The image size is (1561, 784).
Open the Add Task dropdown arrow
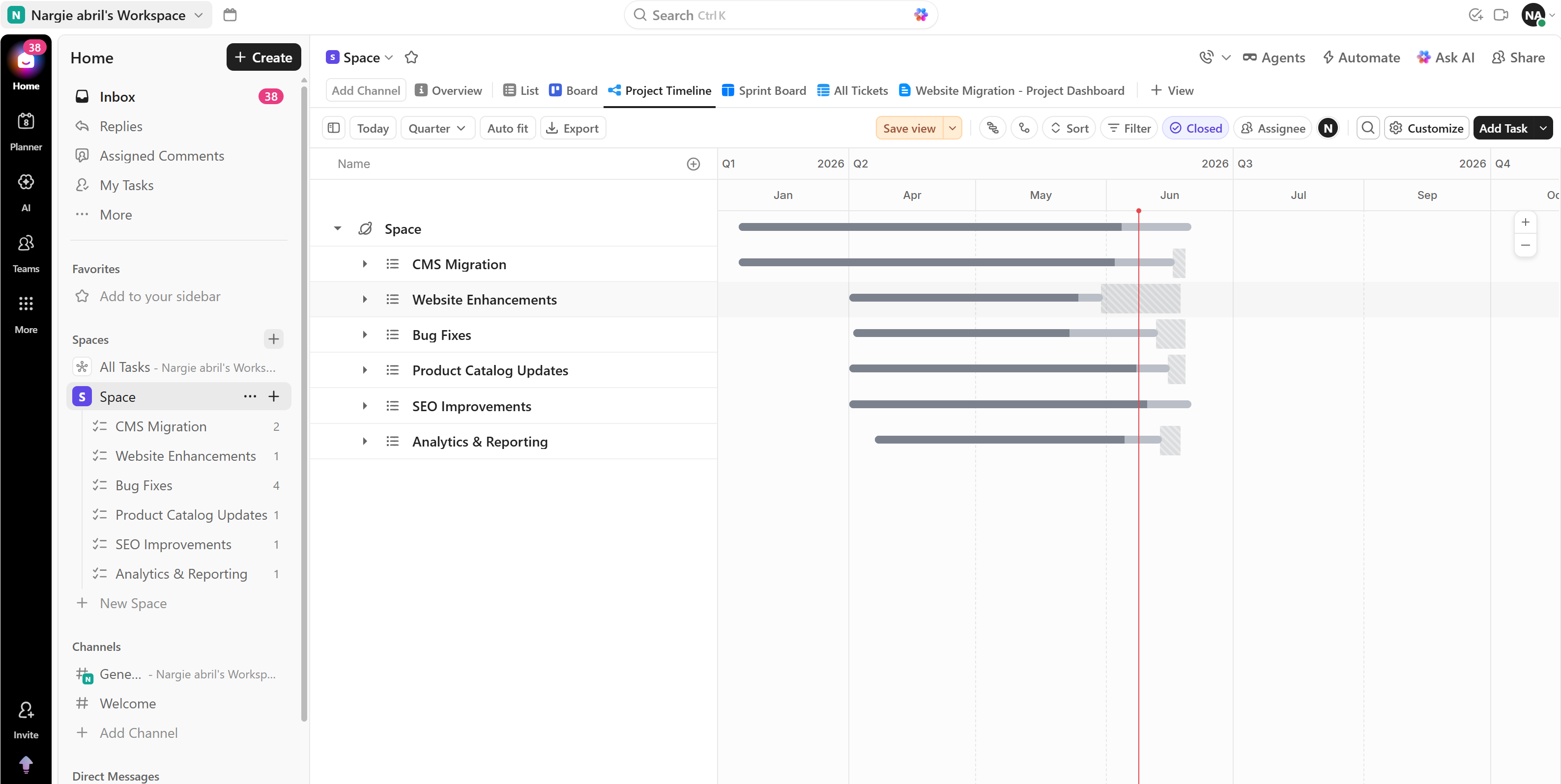1543,128
